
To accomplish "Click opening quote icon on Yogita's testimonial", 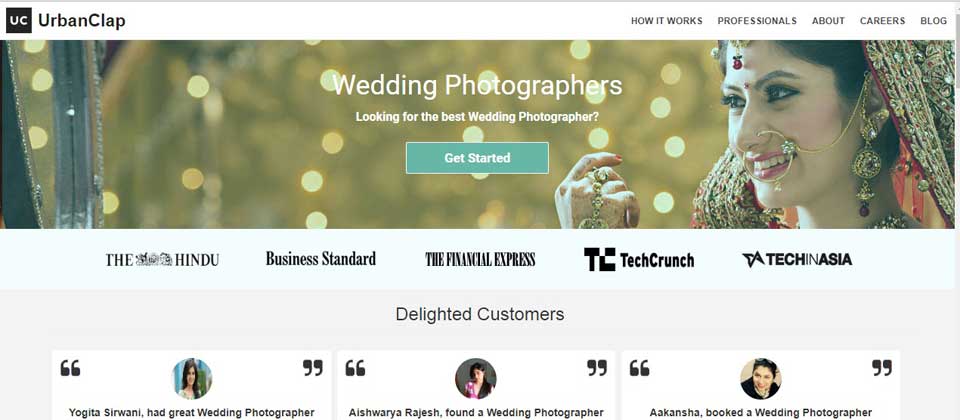I will [70, 368].
